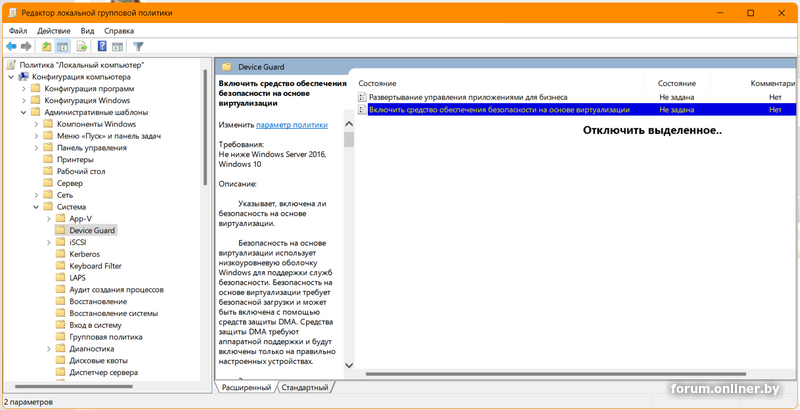Click the Kerberos folder icon
This screenshot has height=410, width=800.
[61, 254]
